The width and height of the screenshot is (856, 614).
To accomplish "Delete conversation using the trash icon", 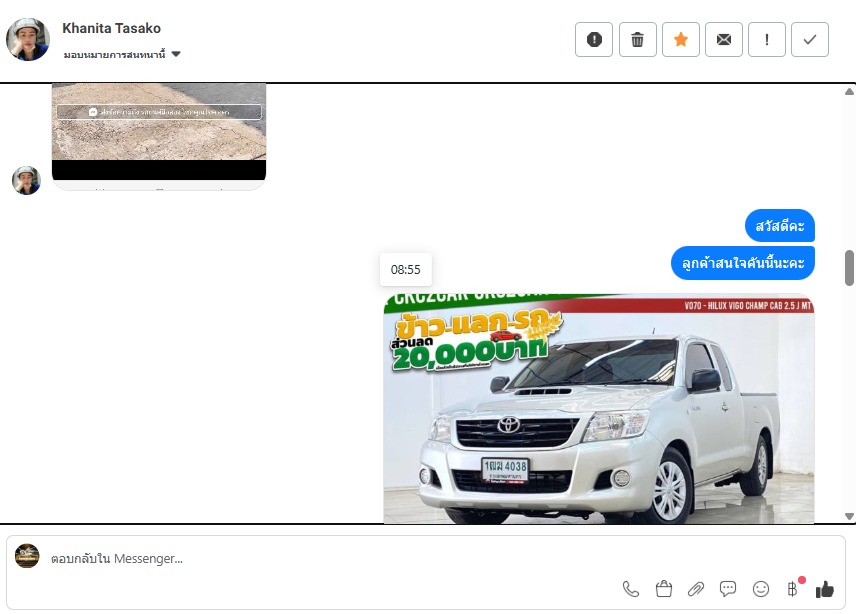I will tap(638, 40).
